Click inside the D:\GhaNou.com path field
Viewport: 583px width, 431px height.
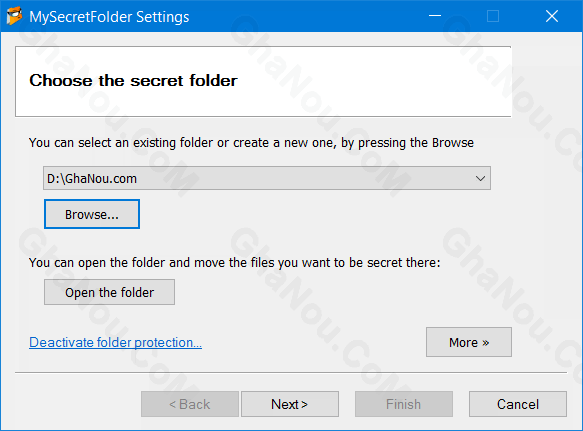257,178
